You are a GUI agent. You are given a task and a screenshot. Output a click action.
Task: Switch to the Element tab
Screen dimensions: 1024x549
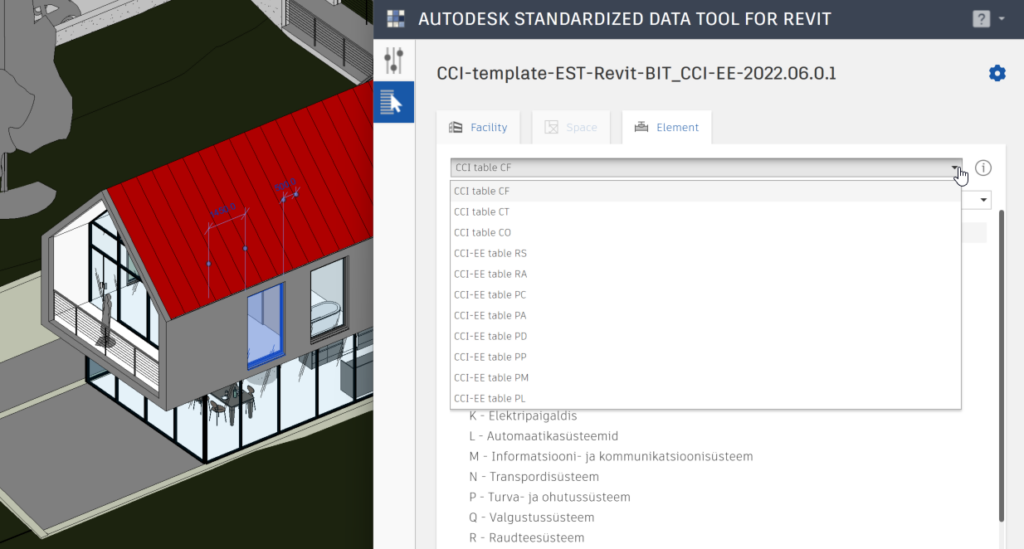[667, 127]
